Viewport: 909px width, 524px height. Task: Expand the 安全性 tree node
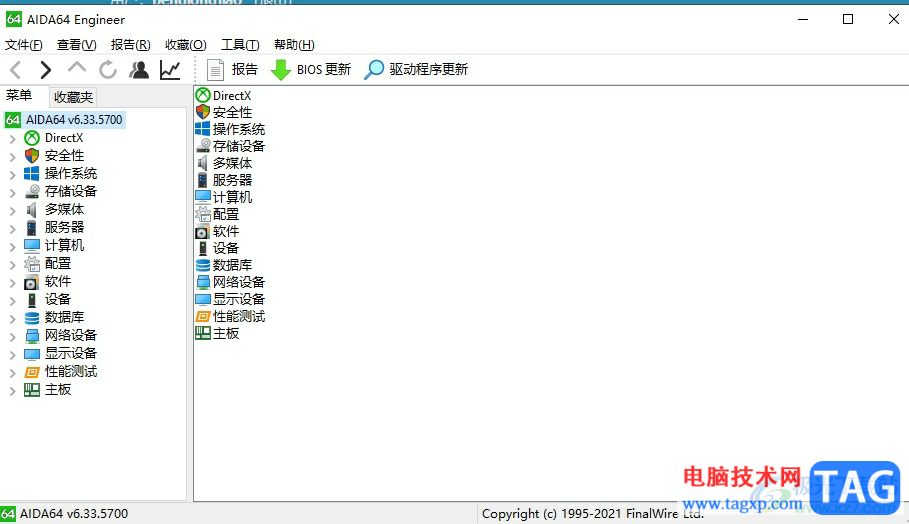coord(12,157)
